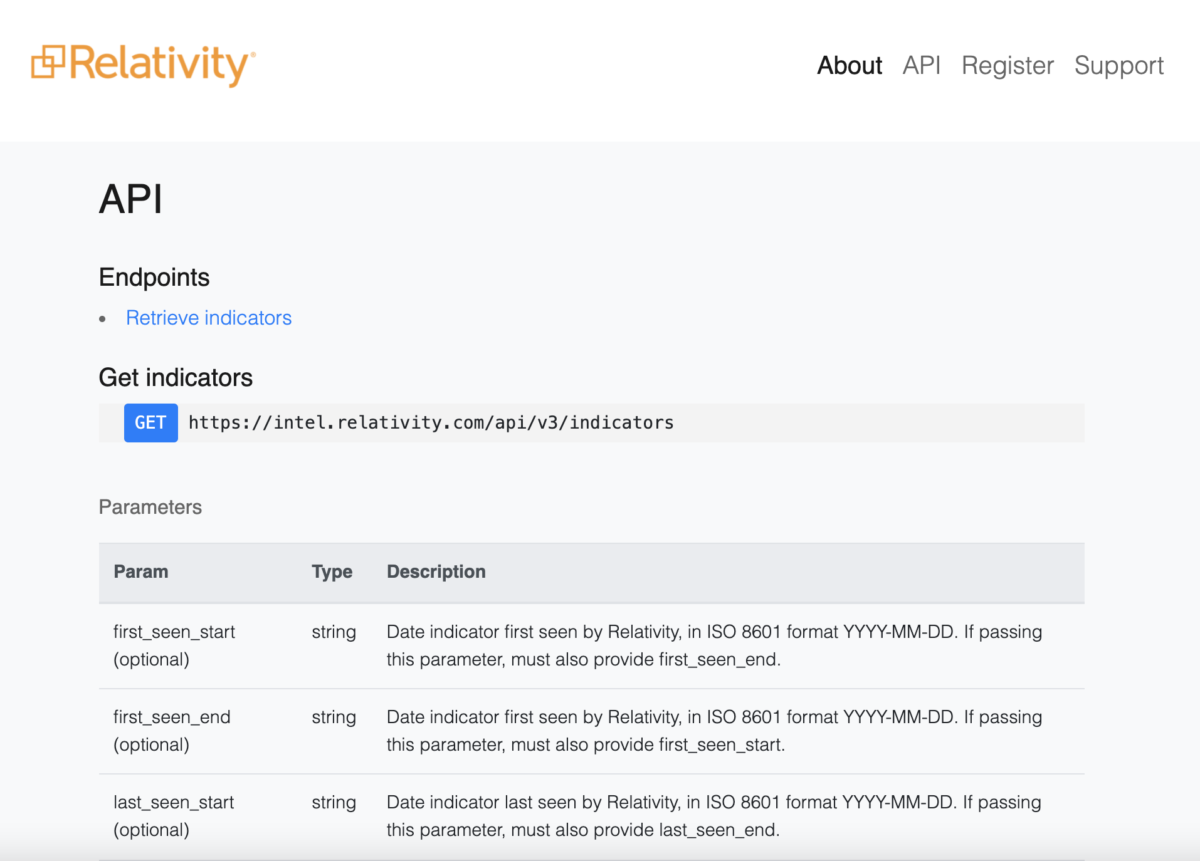Viewport: 1200px width, 861px height.
Task: Click the API page heading
Action: click(x=131, y=199)
